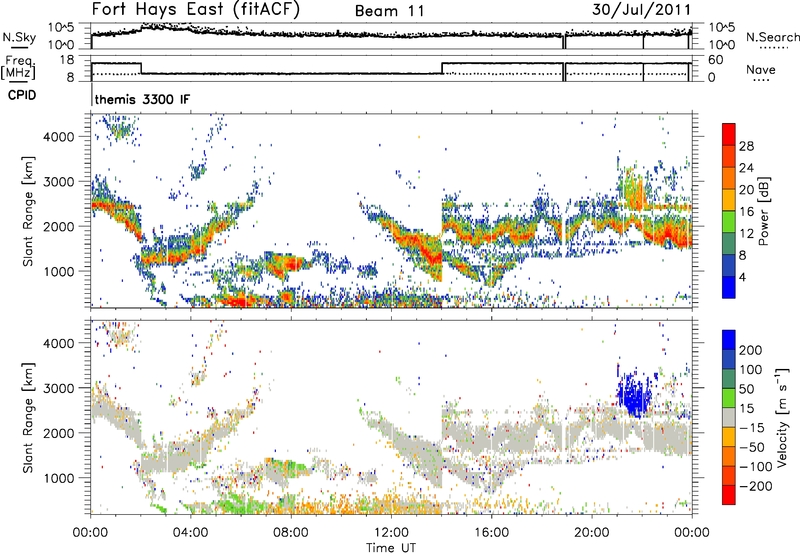Image resolution: width=800 pixels, height=554 pixels.
Task: Click the '18' tick on the frequency axis
Action: (67, 60)
